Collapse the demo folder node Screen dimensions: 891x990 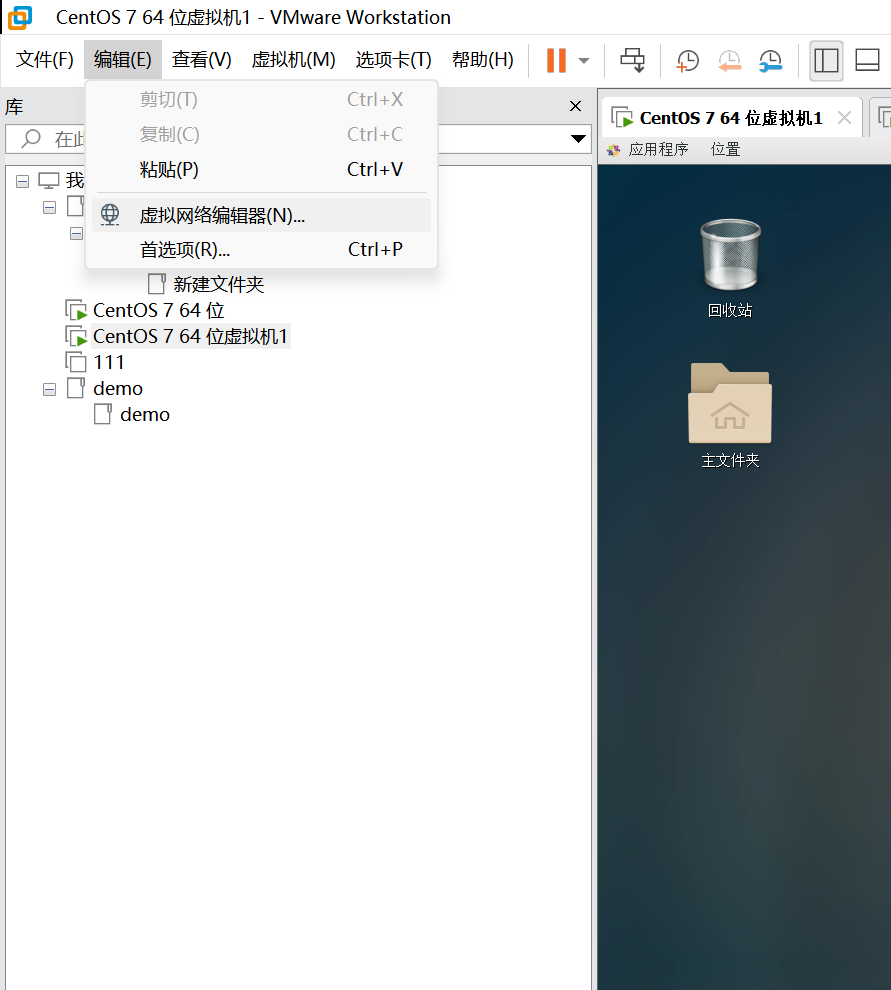[x=49, y=390]
